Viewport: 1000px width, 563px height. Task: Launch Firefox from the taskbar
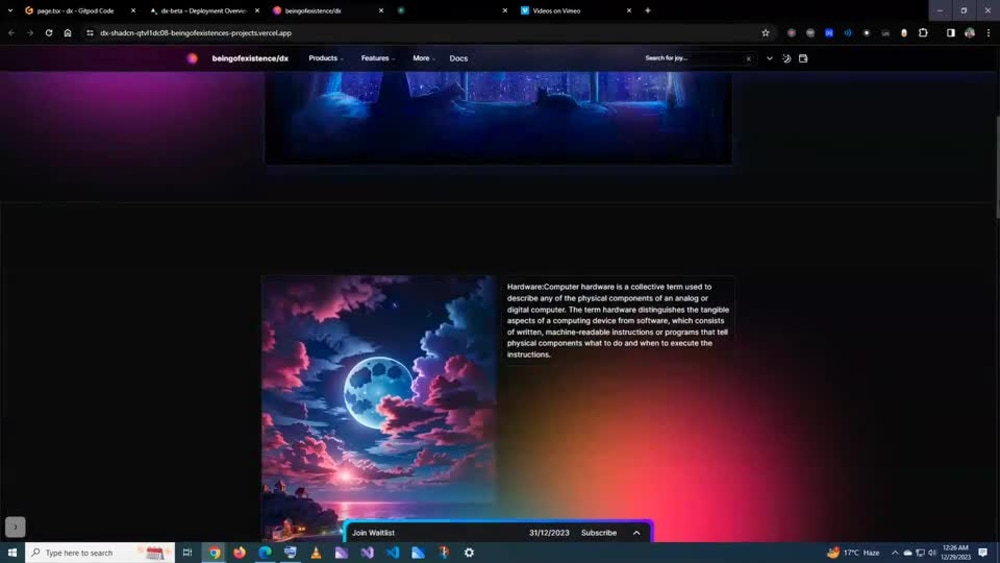tap(239, 552)
